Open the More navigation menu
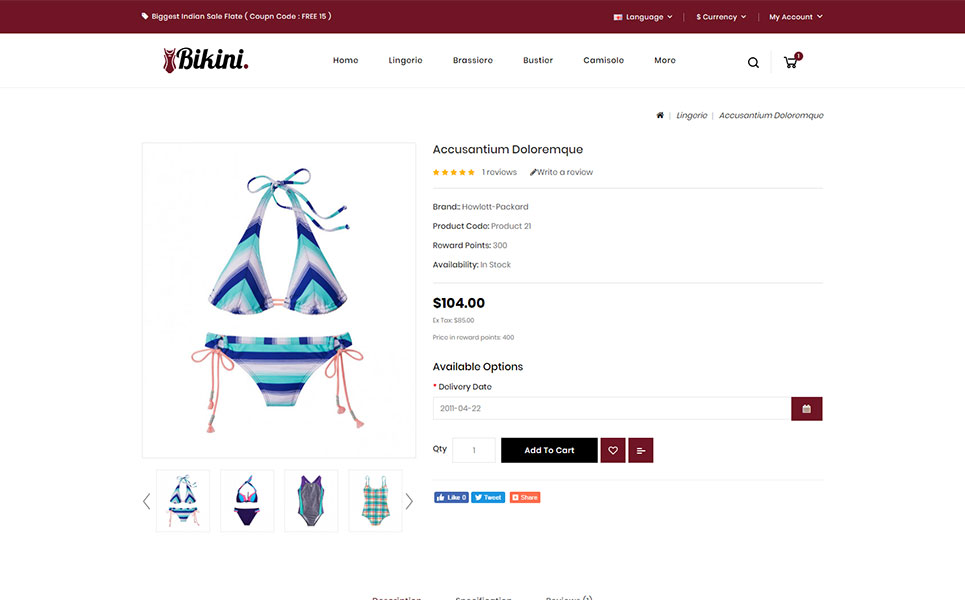965x600 pixels. pyautogui.click(x=665, y=60)
